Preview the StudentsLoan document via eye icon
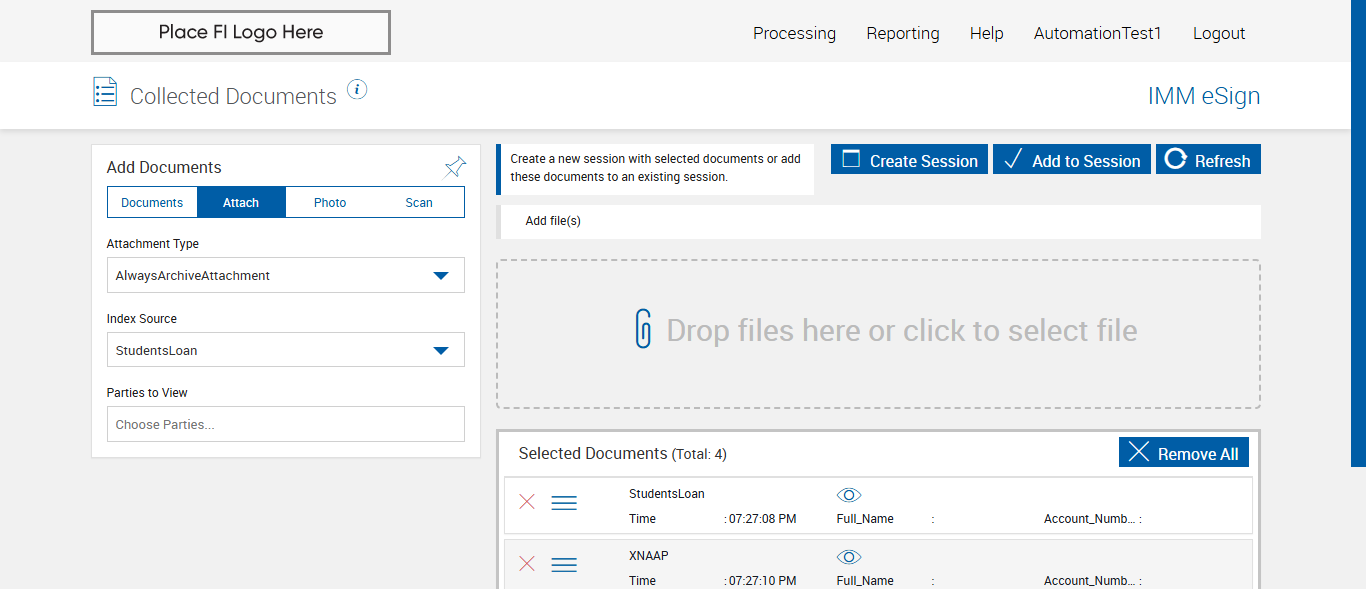 [x=849, y=495]
